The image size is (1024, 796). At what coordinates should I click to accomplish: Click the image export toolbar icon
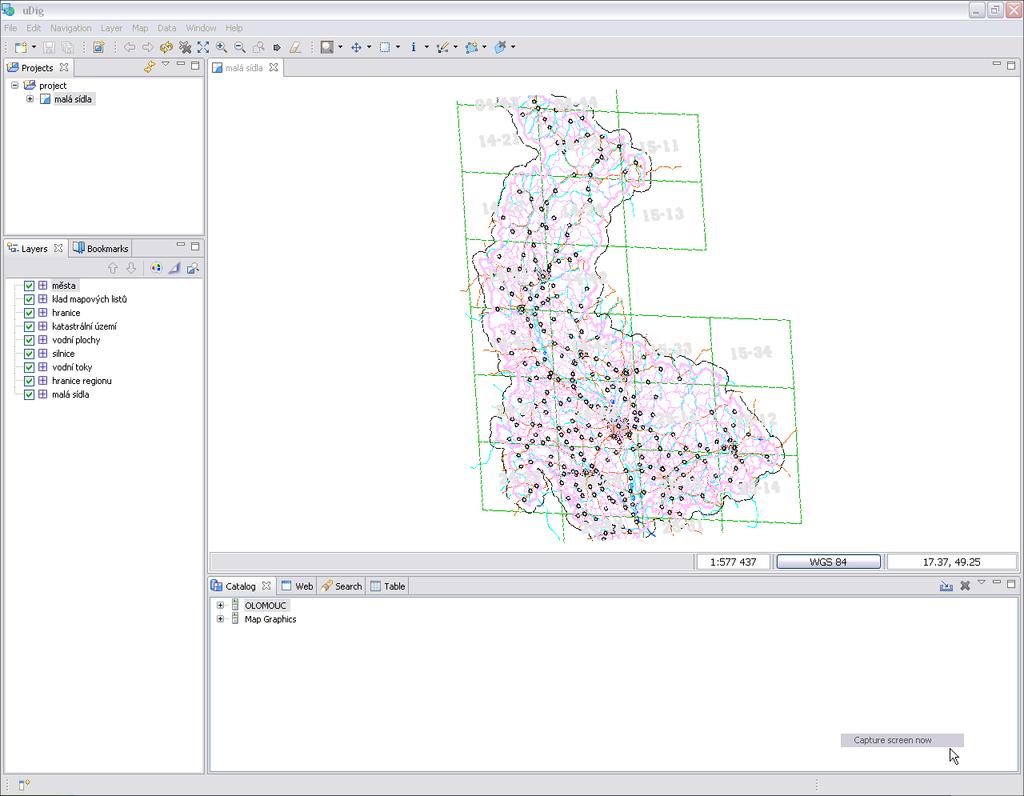click(99, 47)
